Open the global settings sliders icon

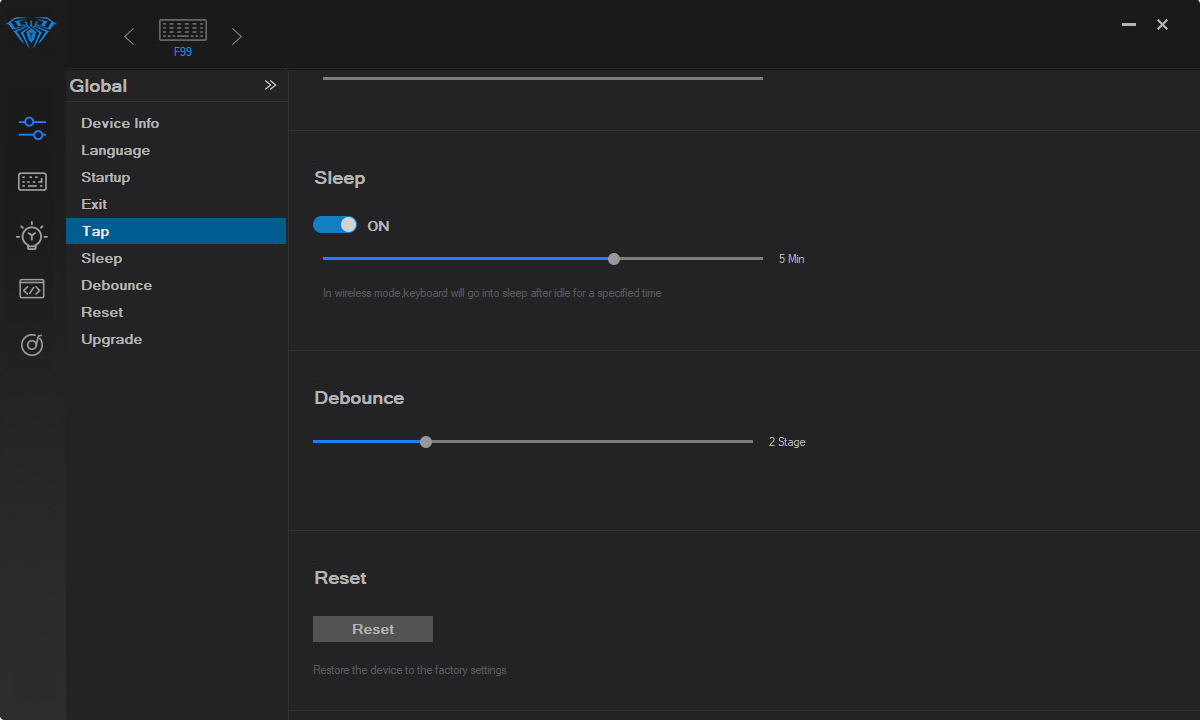(x=32, y=128)
